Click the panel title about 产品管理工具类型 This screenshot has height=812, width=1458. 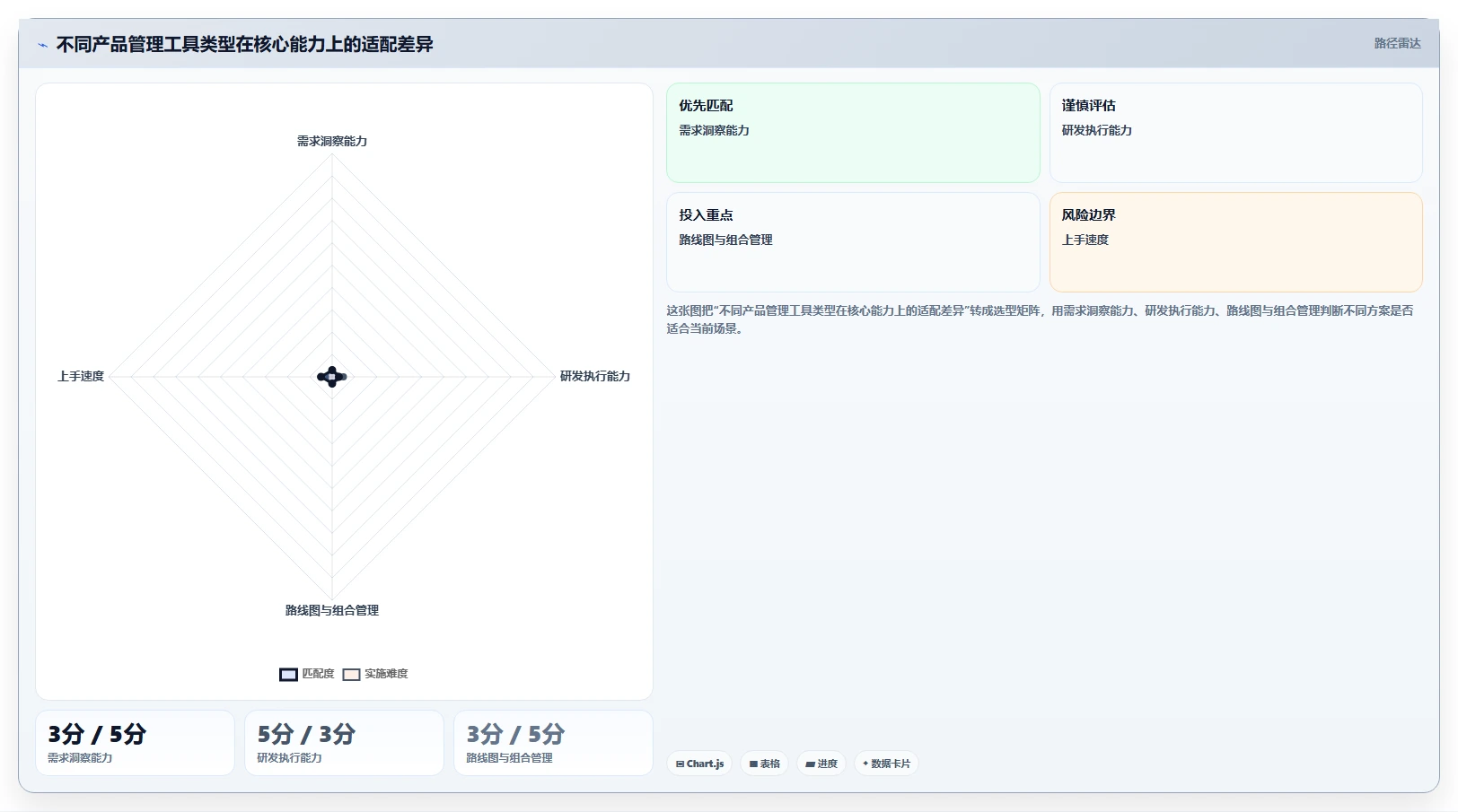pos(244,44)
